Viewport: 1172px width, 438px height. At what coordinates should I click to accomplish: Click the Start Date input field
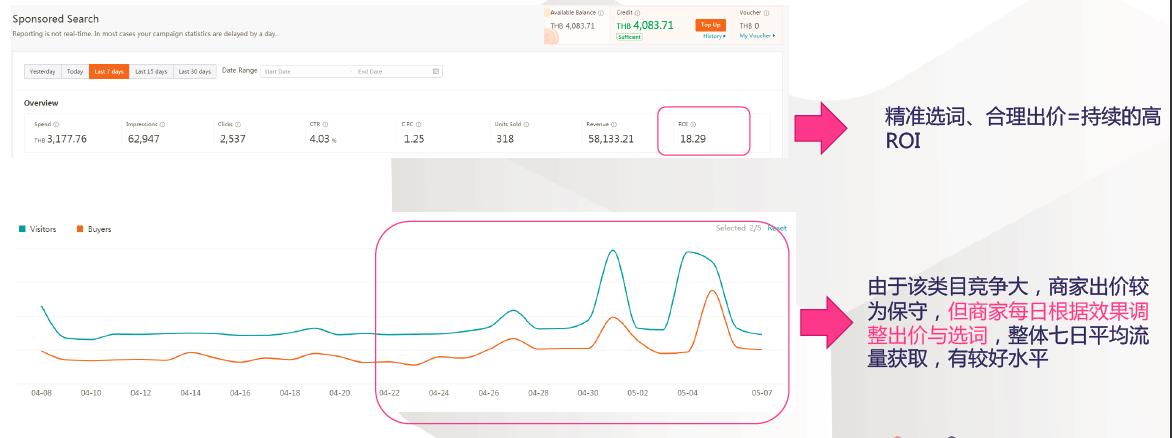[300, 71]
